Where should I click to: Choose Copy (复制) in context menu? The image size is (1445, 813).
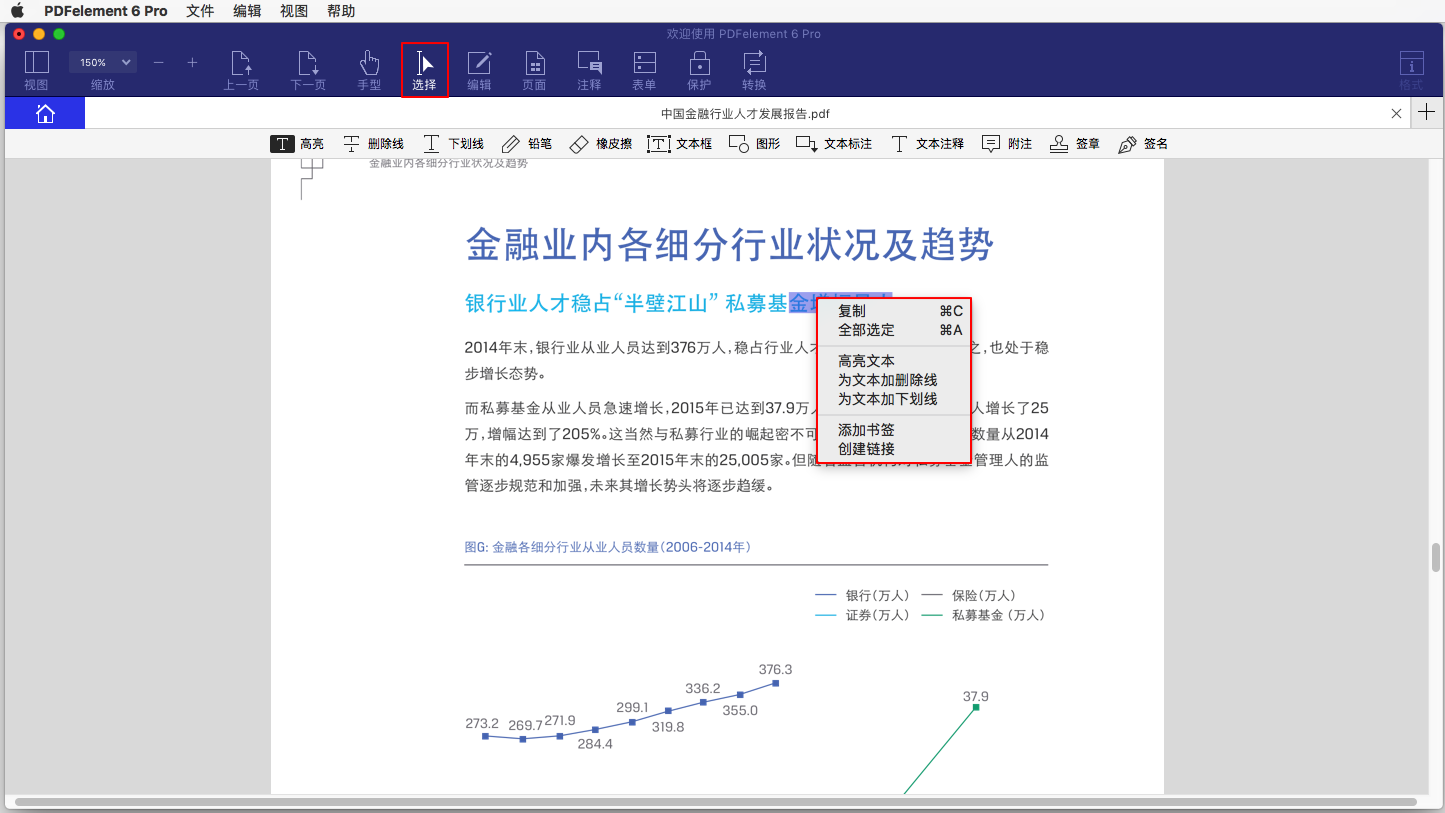tap(852, 311)
